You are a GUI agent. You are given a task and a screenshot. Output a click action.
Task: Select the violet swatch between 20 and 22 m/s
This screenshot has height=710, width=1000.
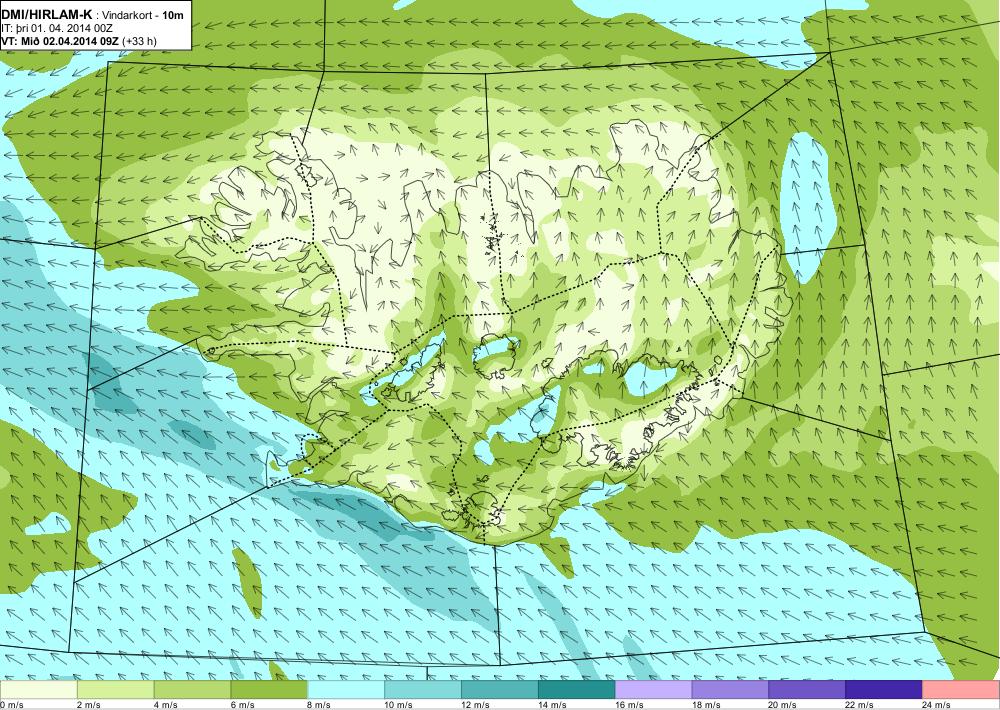click(807, 690)
